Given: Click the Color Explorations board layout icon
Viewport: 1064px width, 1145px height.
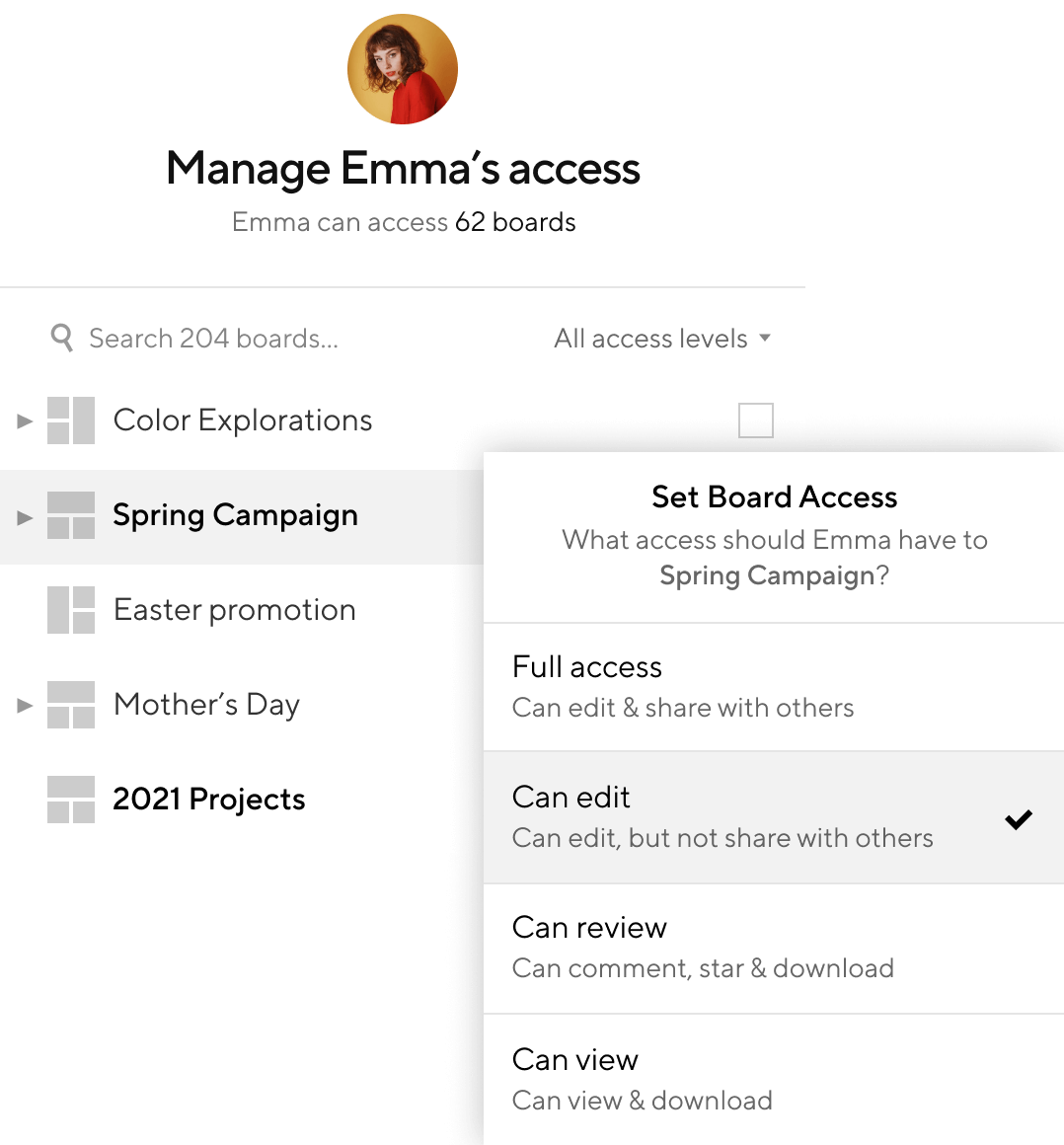Looking at the screenshot, I should 71,420.
